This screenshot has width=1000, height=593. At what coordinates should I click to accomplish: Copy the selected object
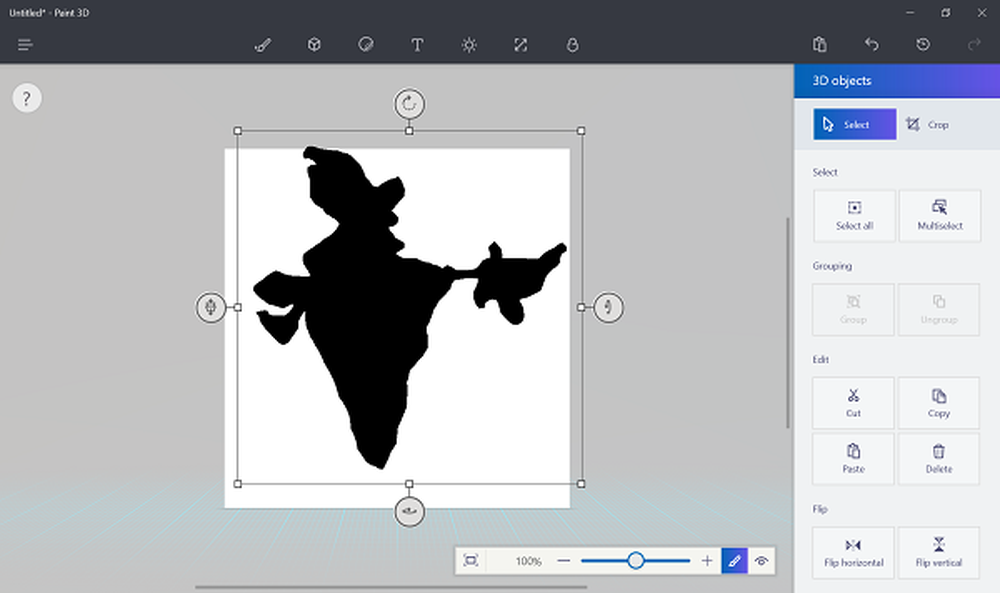point(939,403)
